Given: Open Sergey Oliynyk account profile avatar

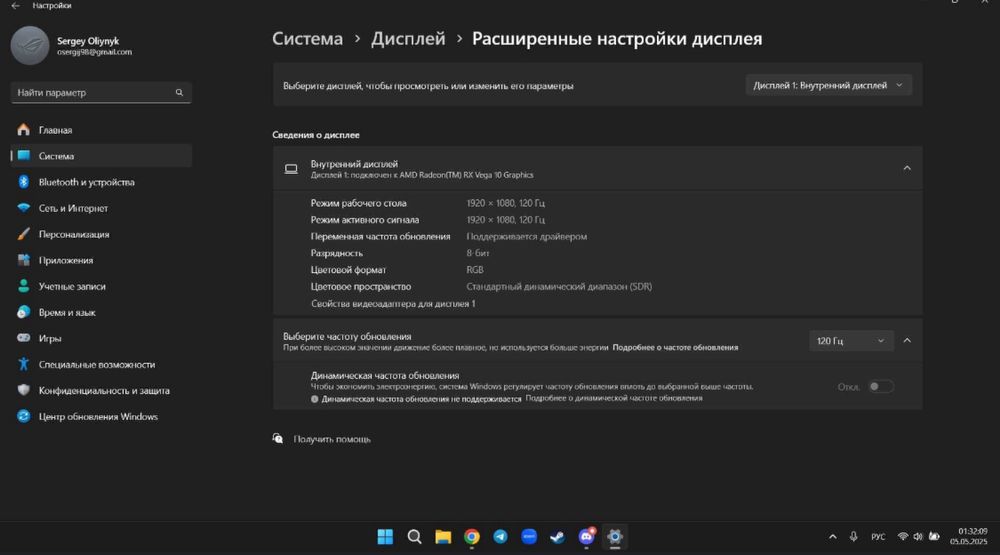Looking at the screenshot, I should pos(30,45).
